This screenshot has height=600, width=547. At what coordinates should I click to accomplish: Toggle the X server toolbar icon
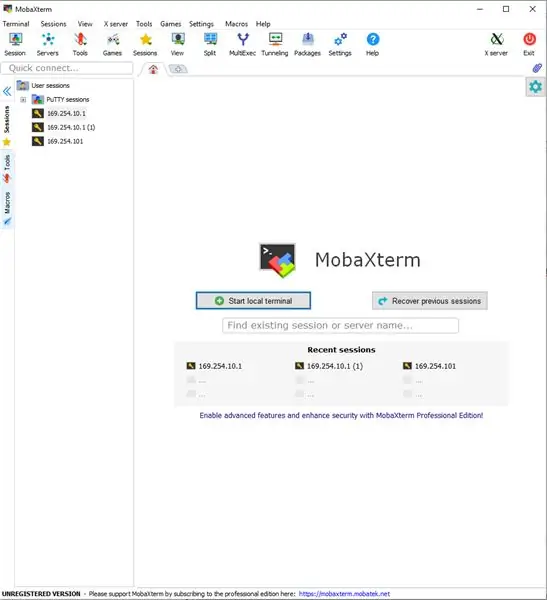click(496, 45)
